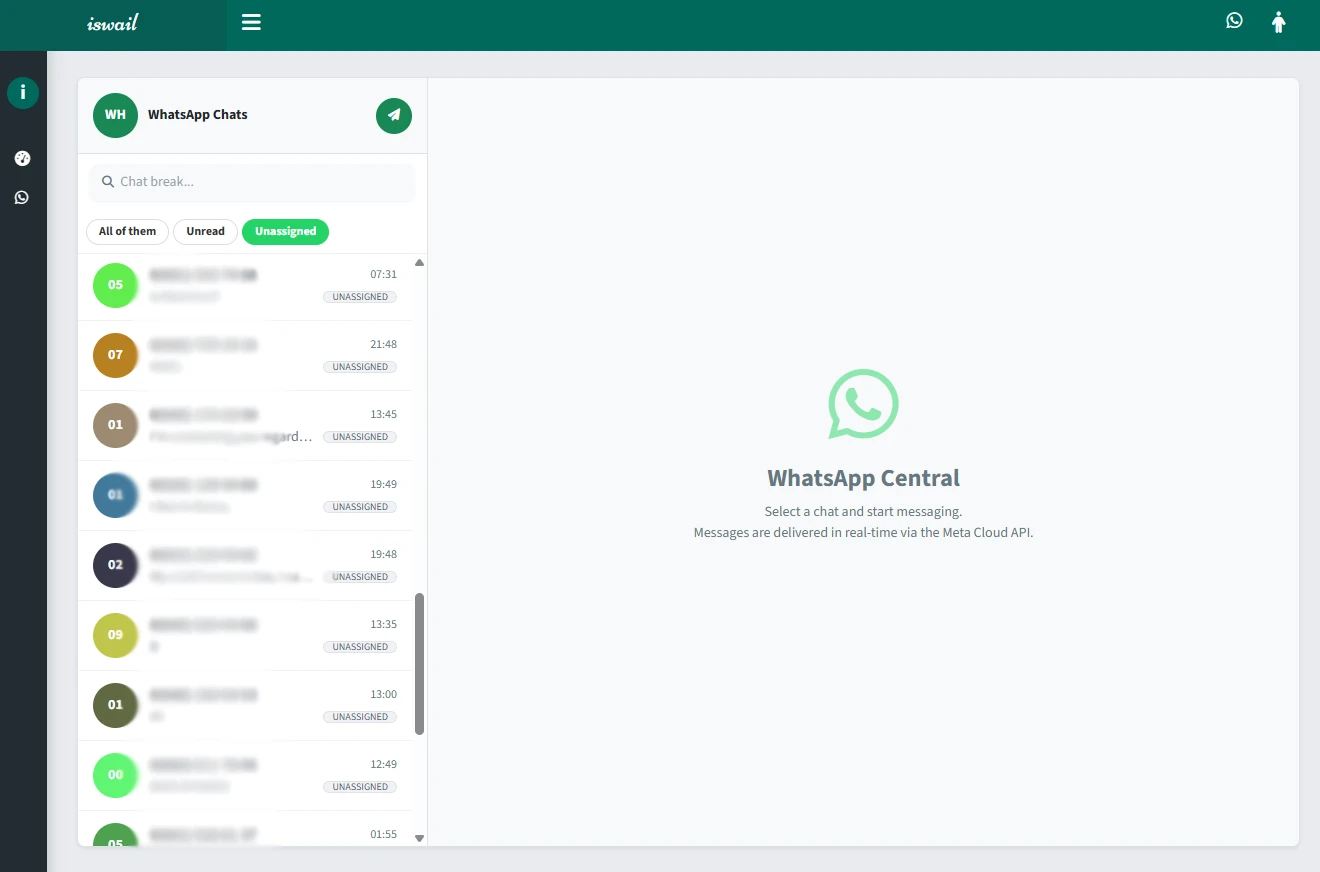Open the user profile person icon
Image resolution: width=1320 pixels, height=872 pixels.
pos(1278,21)
